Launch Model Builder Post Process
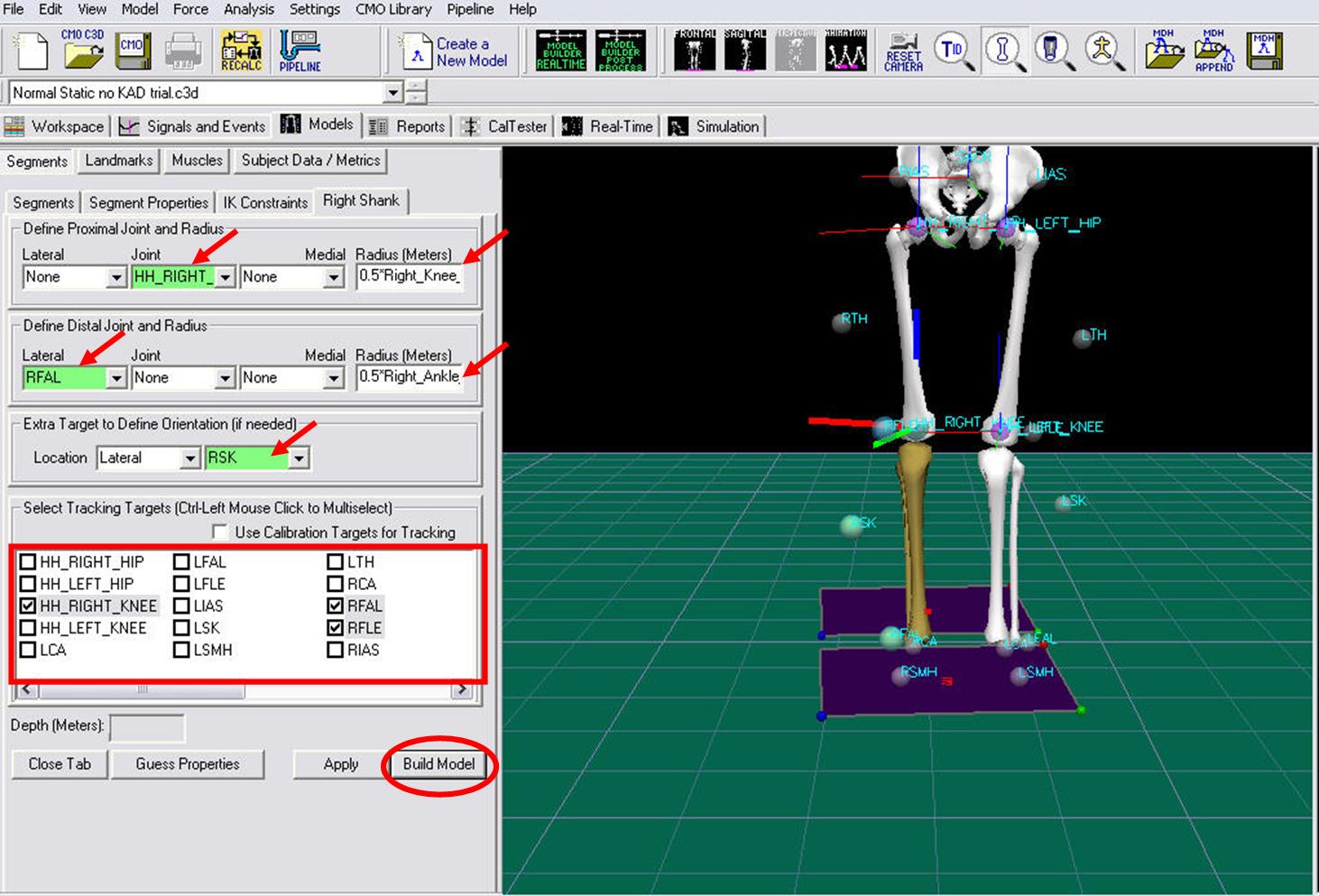1319x896 pixels. point(620,51)
